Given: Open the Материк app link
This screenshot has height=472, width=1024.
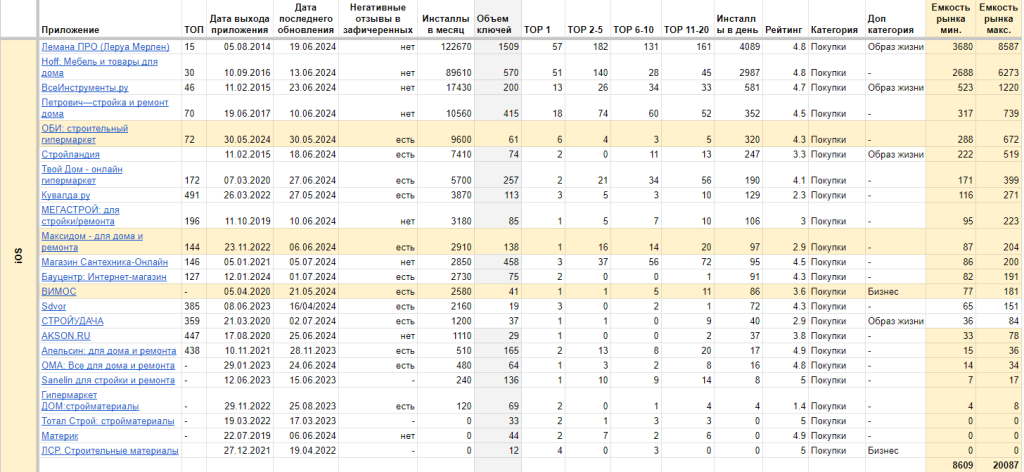Looking at the screenshot, I should 60,435.
